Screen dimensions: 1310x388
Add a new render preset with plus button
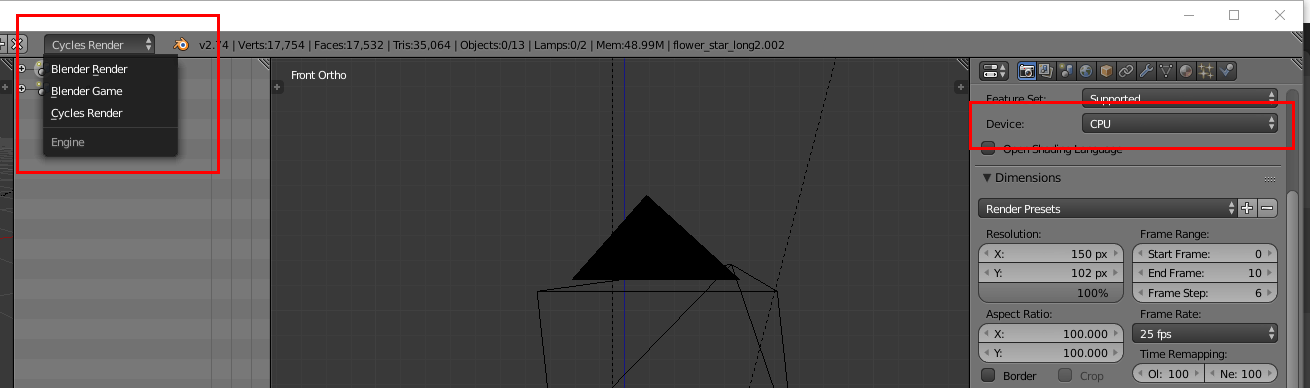(x=1247, y=208)
